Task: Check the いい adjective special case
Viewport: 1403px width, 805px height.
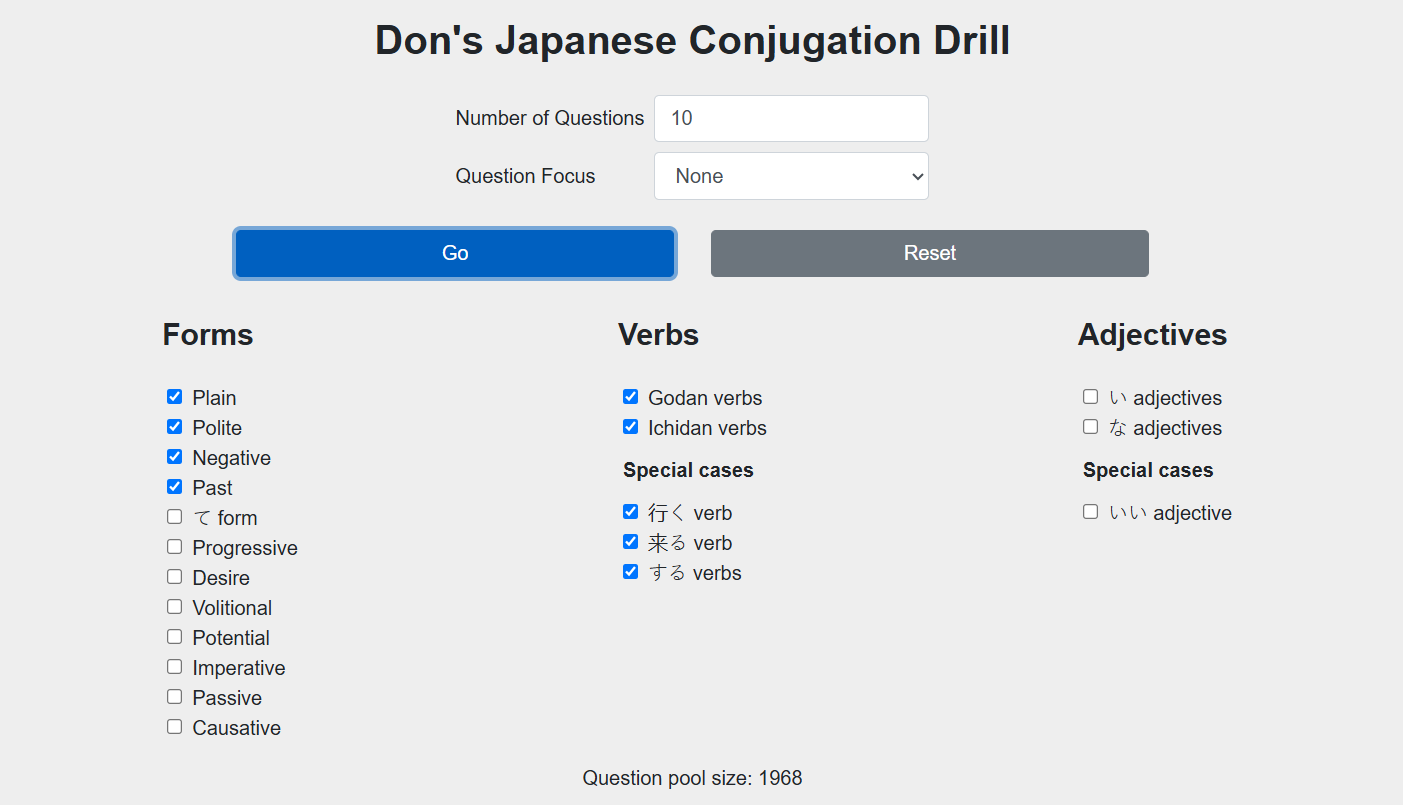Action: click(1090, 511)
